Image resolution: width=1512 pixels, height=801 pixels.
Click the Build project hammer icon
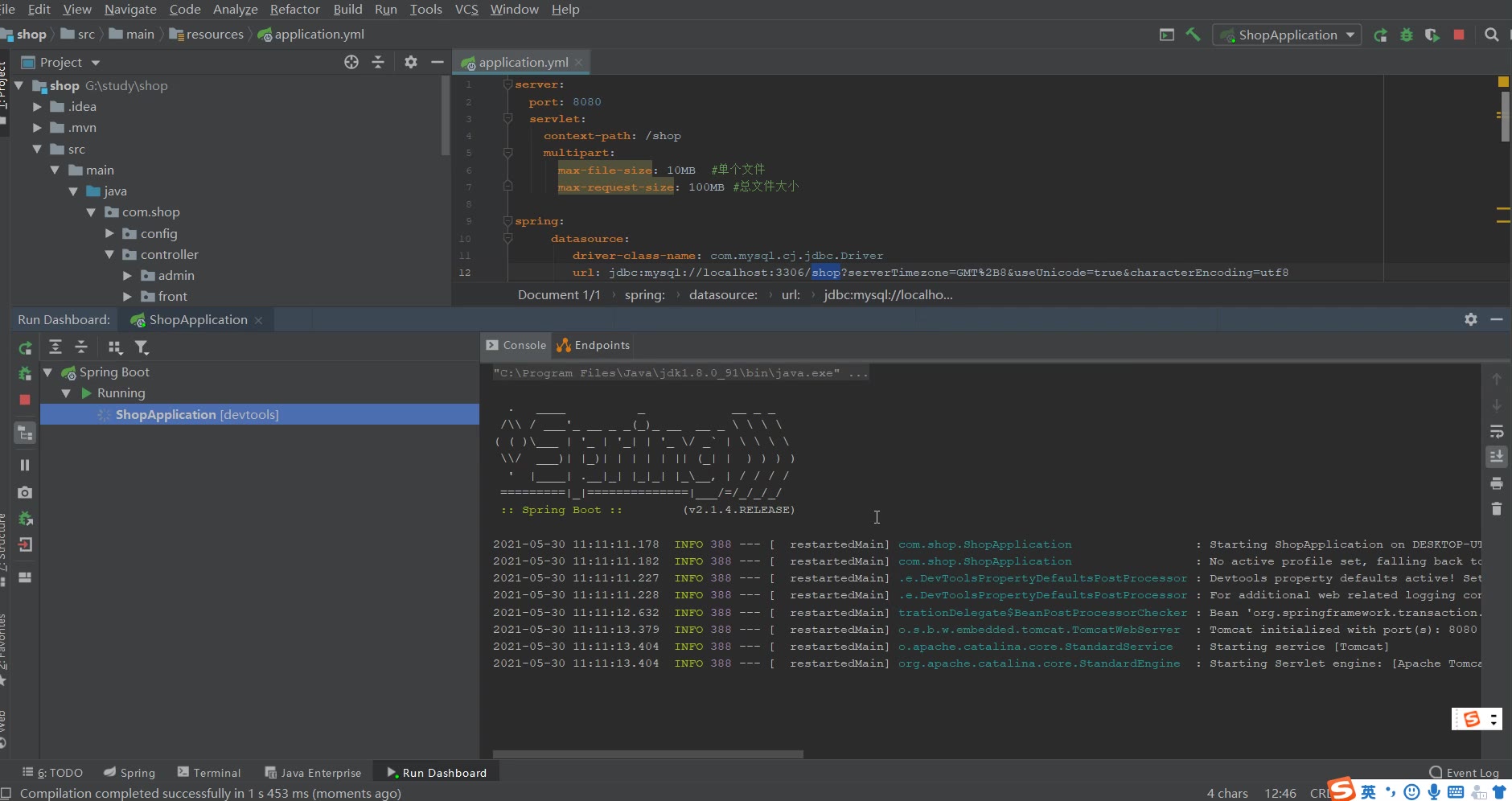[x=1194, y=35]
